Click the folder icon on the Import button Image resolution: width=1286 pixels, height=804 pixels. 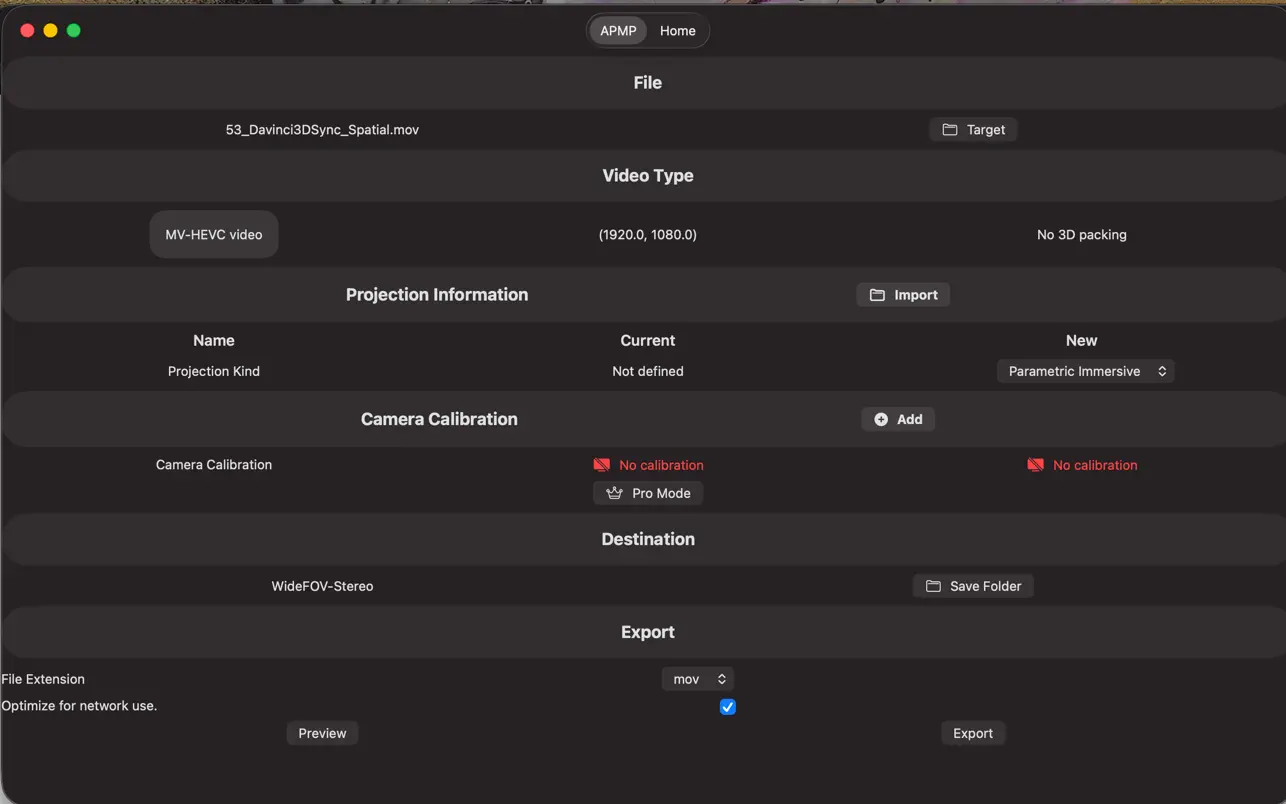(x=878, y=294)
